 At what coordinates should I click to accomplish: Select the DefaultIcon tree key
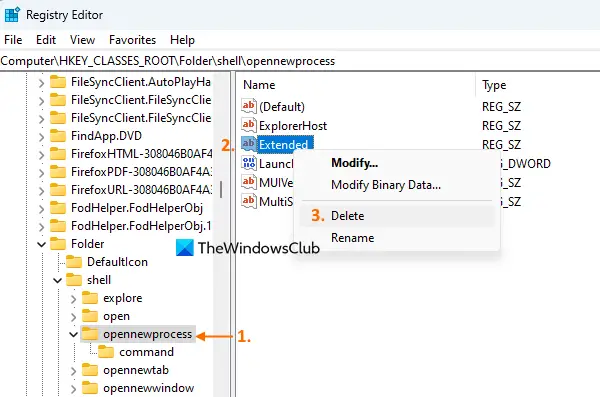117,262
